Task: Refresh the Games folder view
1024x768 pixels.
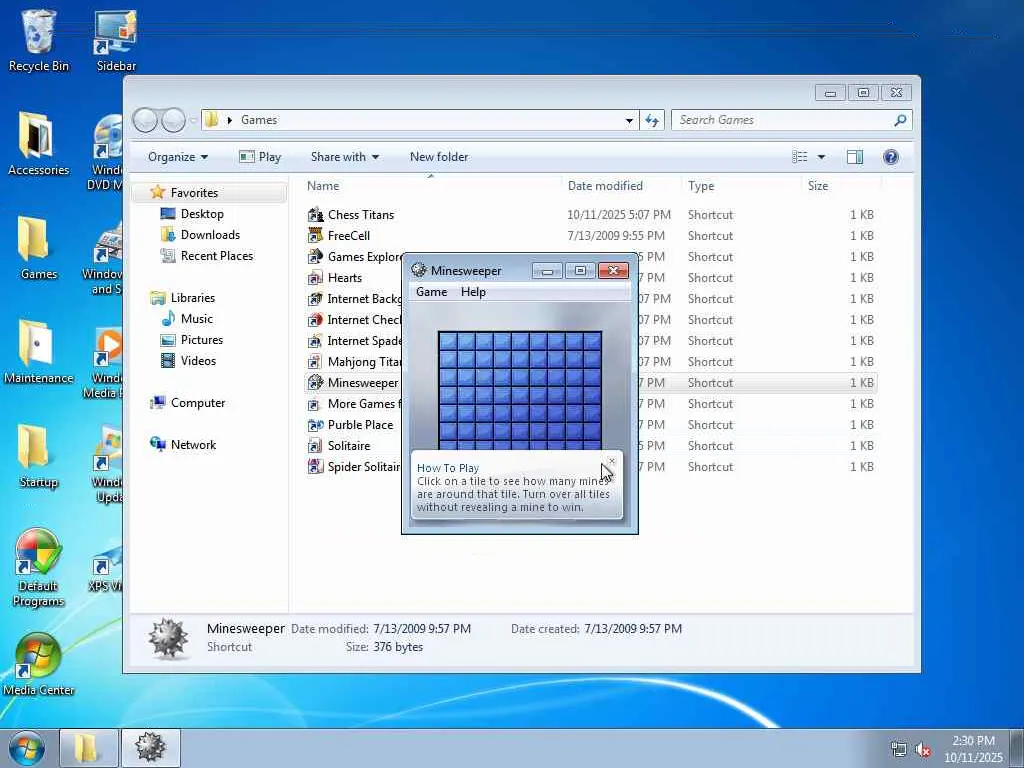Action: pos(652,120)
